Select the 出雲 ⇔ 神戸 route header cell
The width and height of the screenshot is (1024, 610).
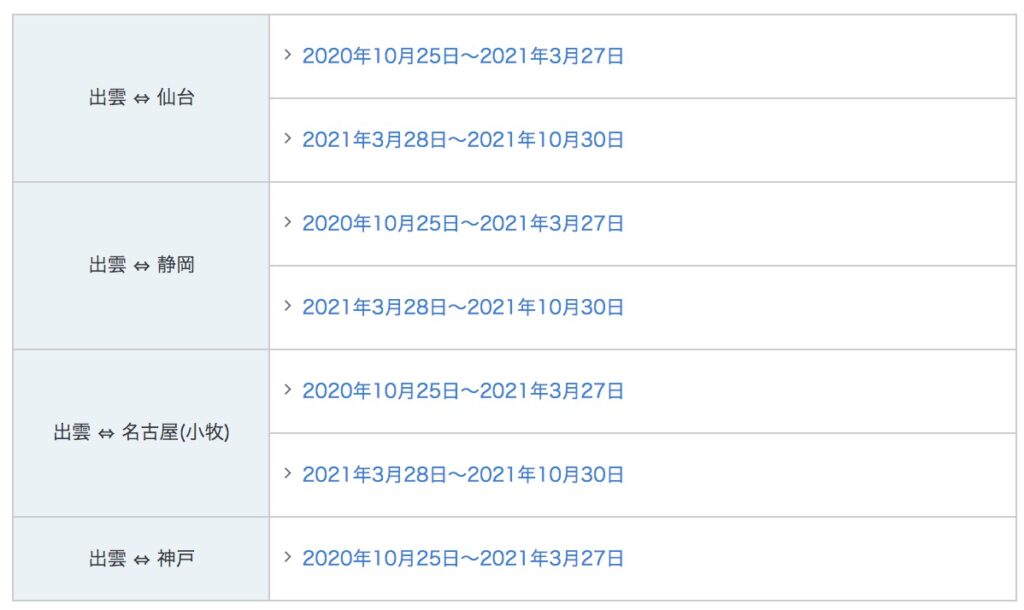pos(141,558)
